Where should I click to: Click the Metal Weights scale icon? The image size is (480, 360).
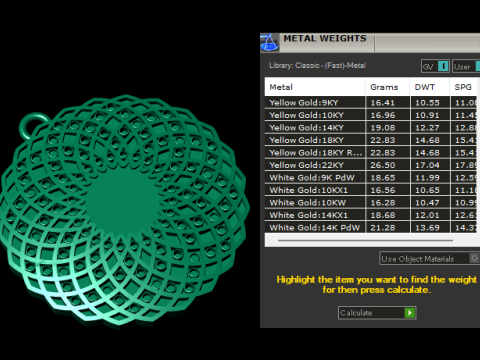pos(269,43)
